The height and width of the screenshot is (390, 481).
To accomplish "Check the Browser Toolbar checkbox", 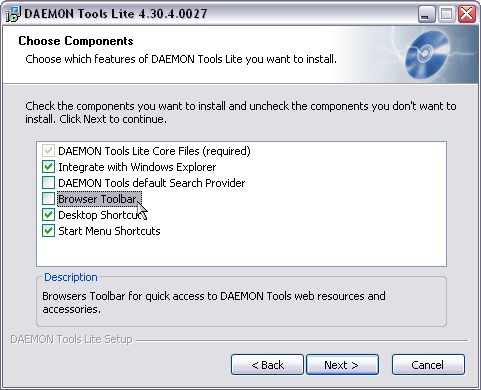I will pyautogui.click(x=48, y=199).
